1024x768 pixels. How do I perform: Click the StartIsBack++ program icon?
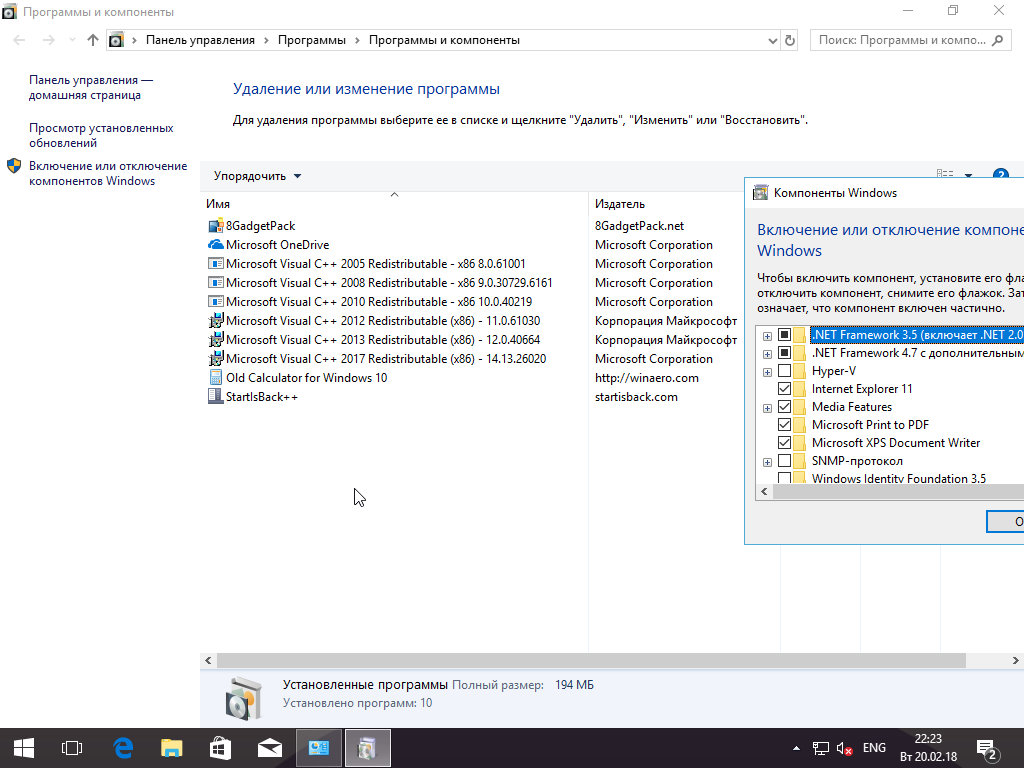pyautogui.click(x=216, y=396)
